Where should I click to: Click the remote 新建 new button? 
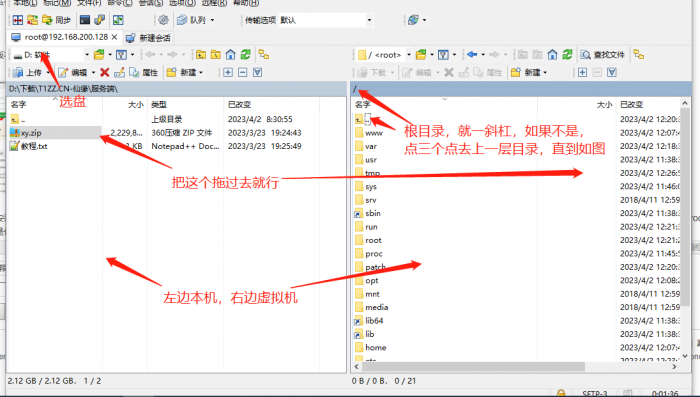click(x=527, y=72)
